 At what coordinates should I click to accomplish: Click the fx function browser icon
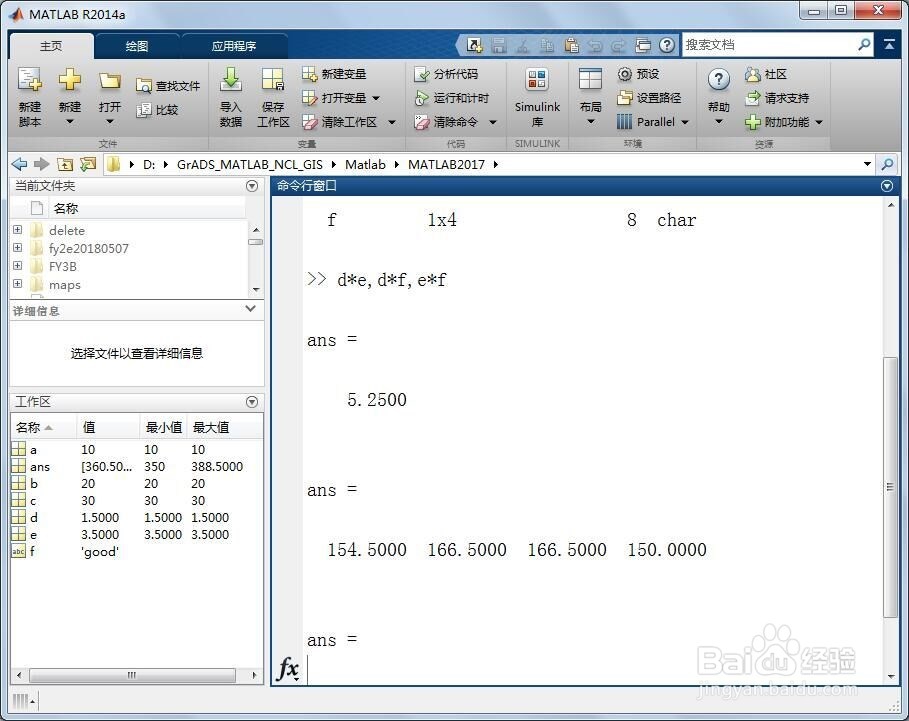pos(288,669)
